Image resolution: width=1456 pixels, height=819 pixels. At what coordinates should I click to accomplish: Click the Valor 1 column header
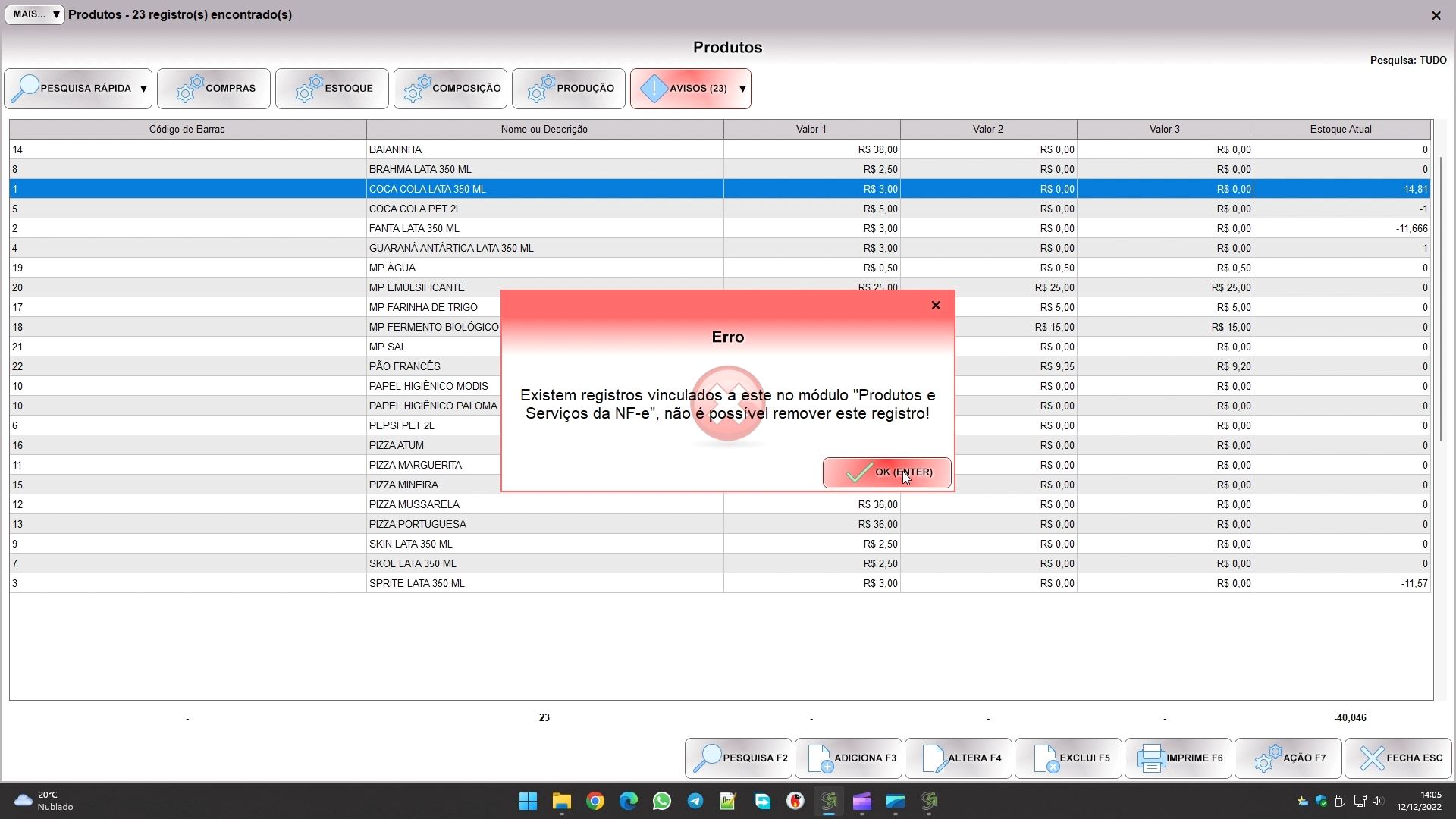(x=811, y=129)
